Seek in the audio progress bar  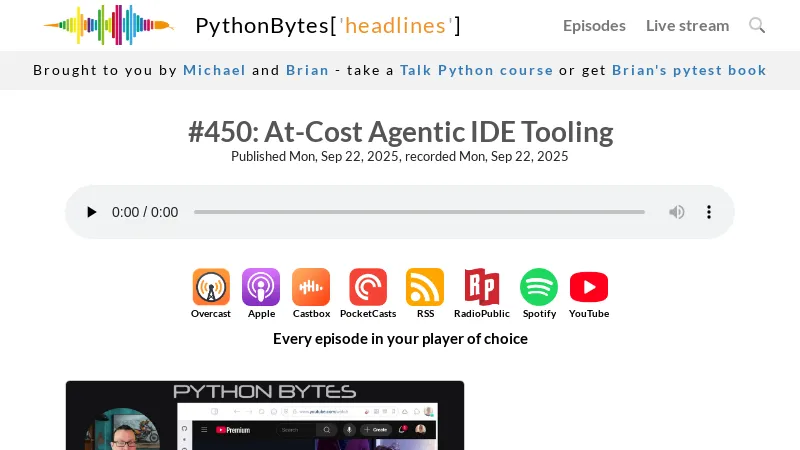419,212
